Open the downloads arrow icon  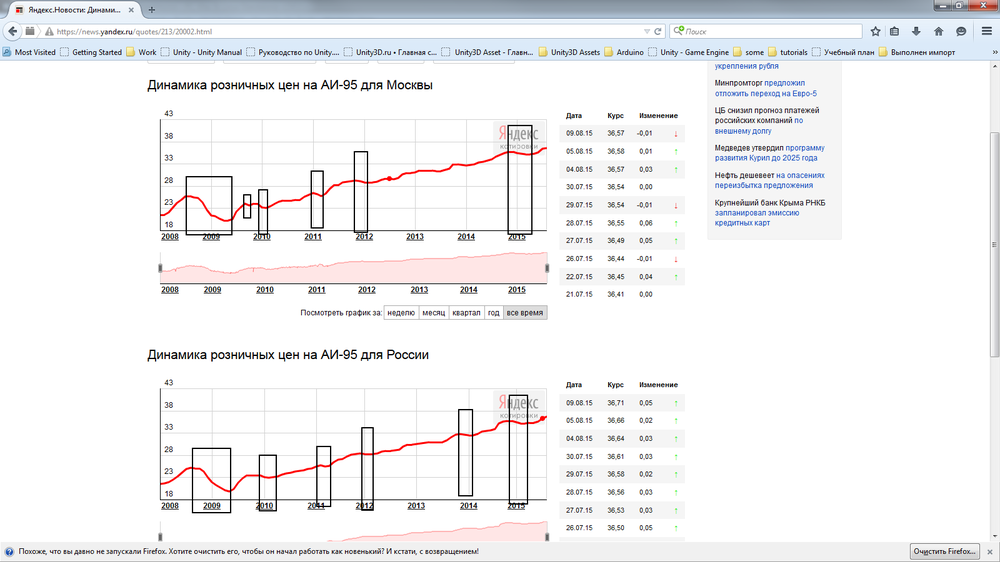917,31
